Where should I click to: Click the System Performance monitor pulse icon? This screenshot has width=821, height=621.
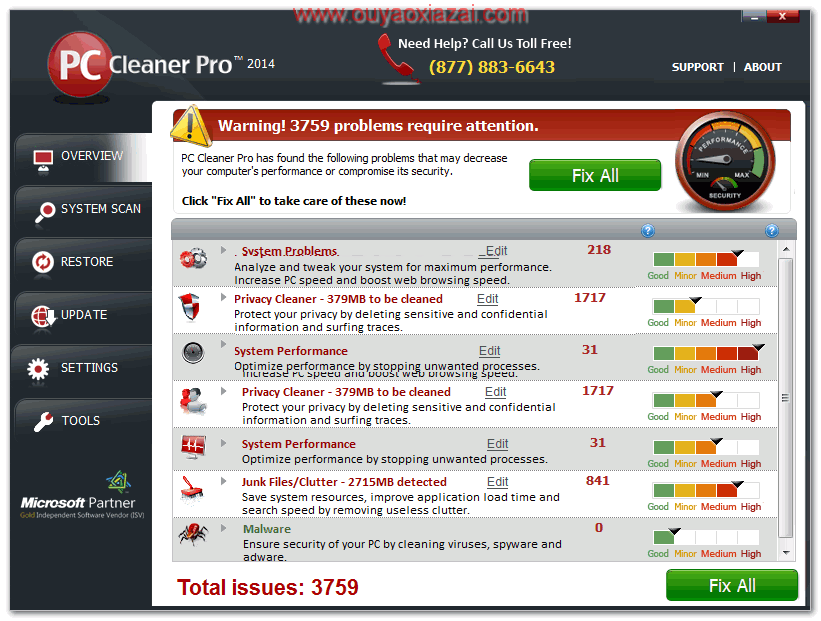point(193,447)
